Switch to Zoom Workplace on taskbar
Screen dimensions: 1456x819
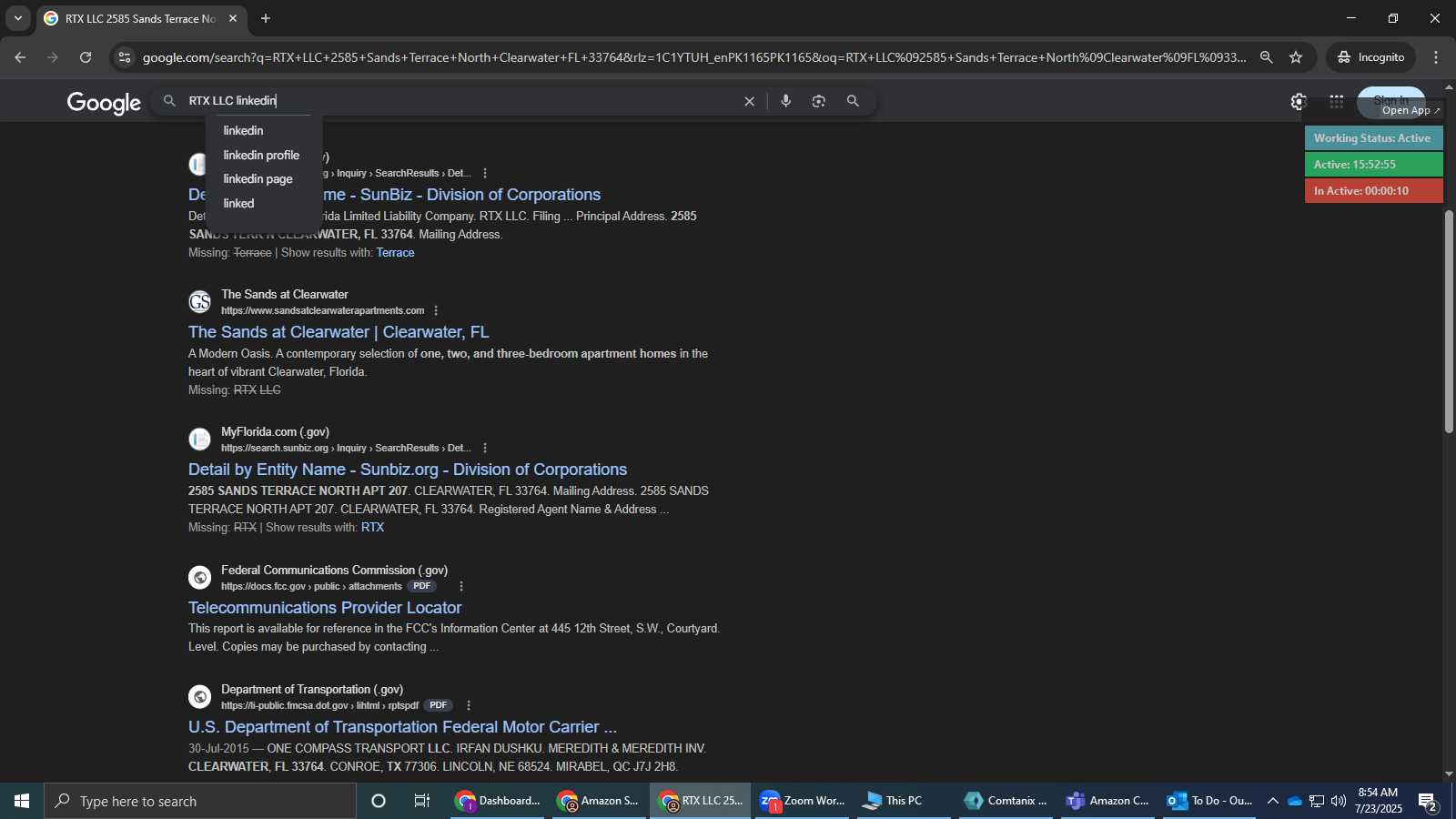[802, 801]
